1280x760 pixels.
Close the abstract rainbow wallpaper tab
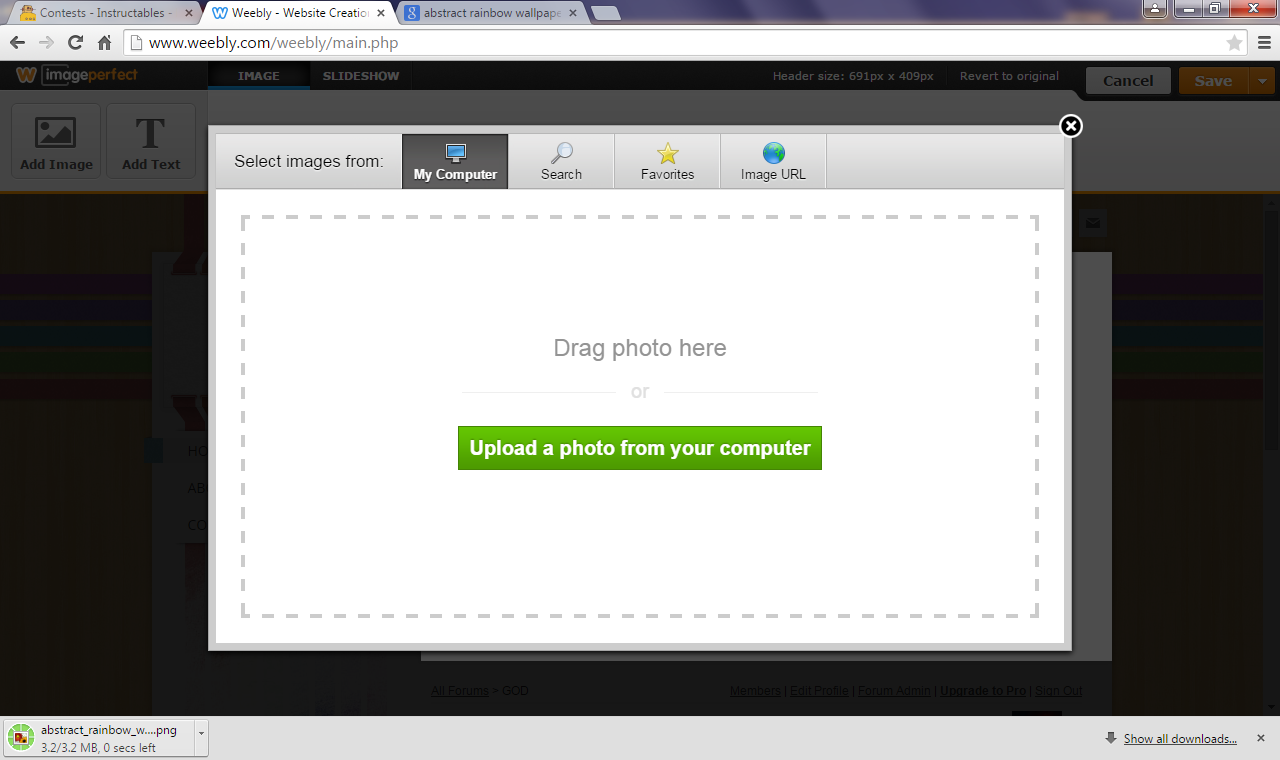click(574, 13)
